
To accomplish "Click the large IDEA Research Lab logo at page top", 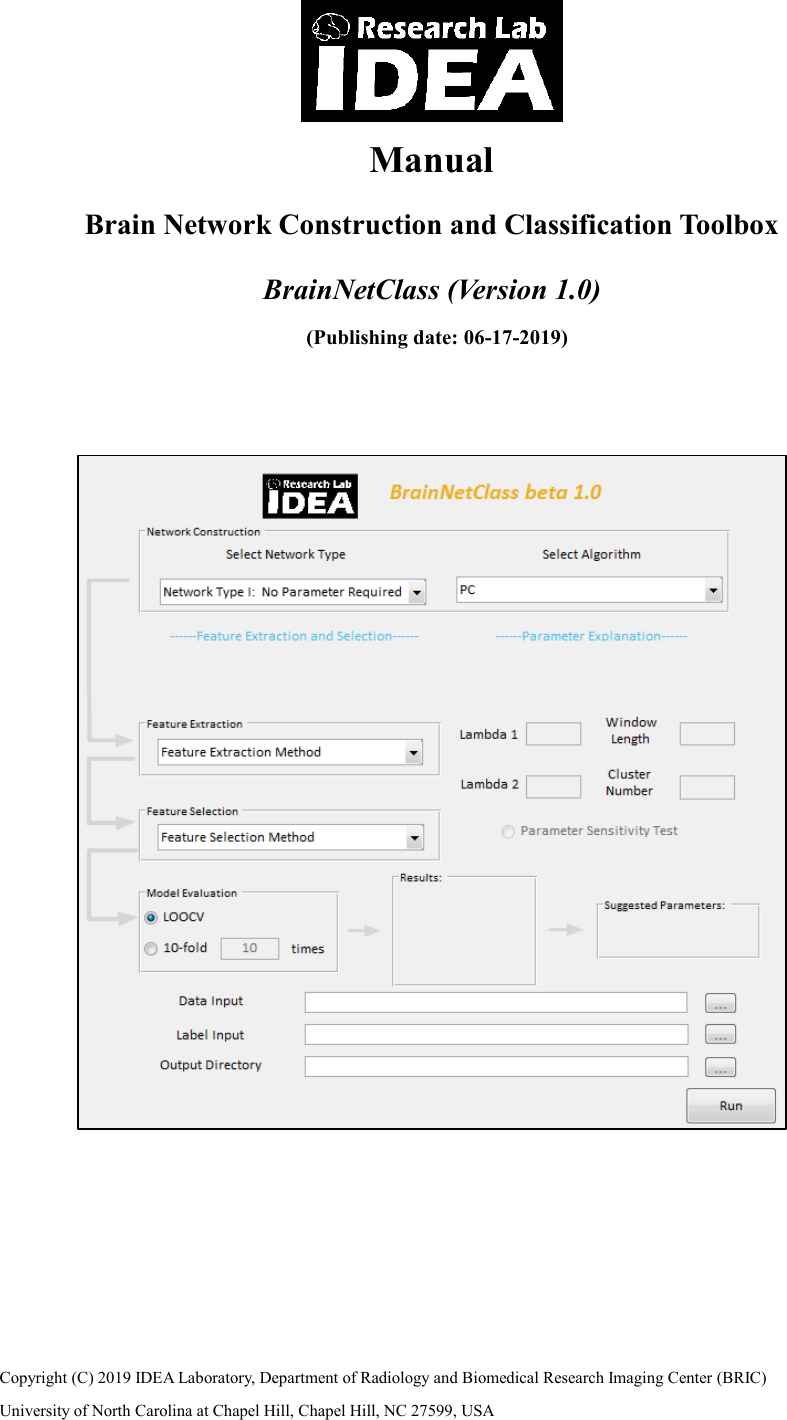I will click(x=432, y=61).
